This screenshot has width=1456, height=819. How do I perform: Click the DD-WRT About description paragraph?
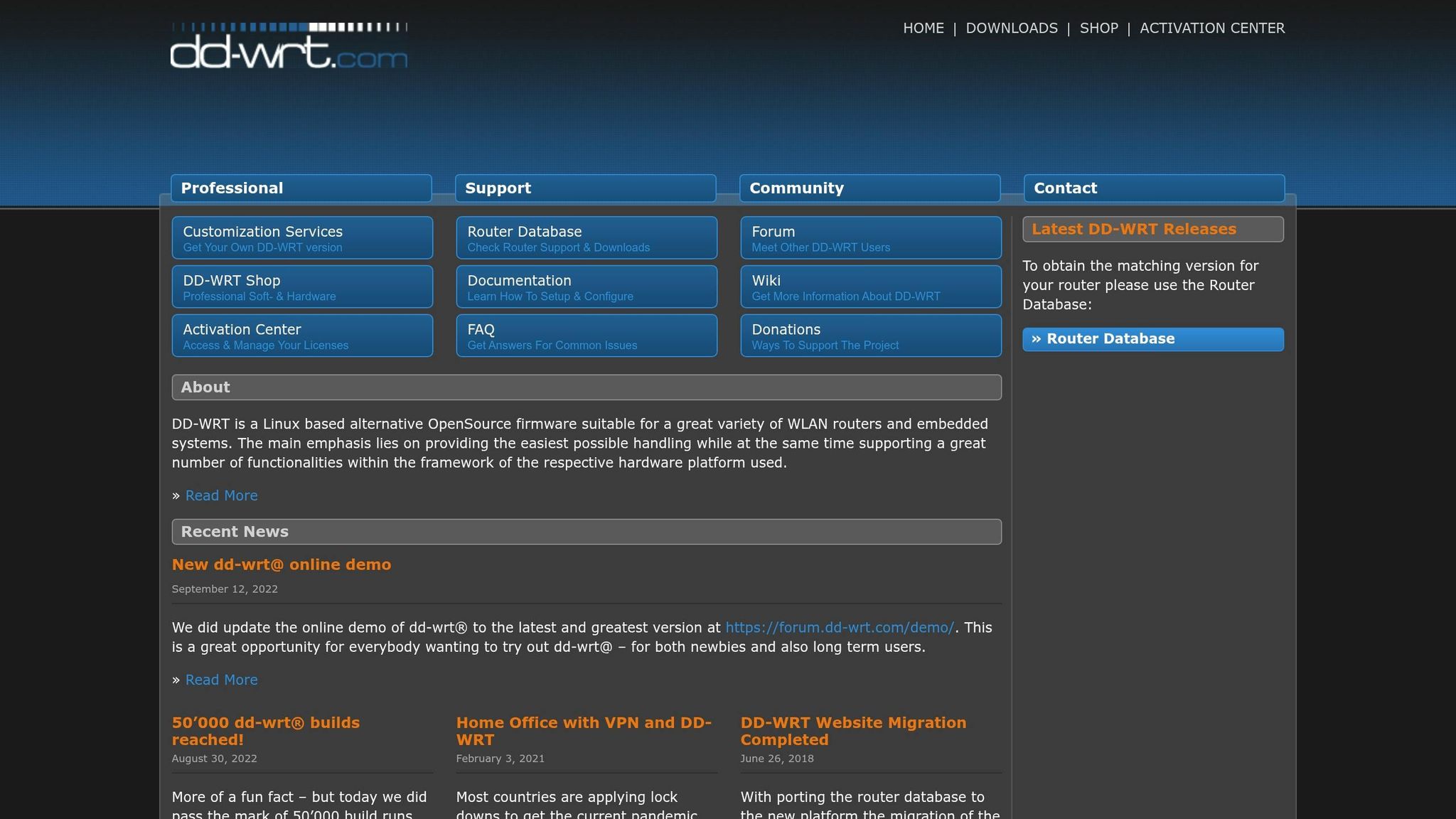coord(580,443)
